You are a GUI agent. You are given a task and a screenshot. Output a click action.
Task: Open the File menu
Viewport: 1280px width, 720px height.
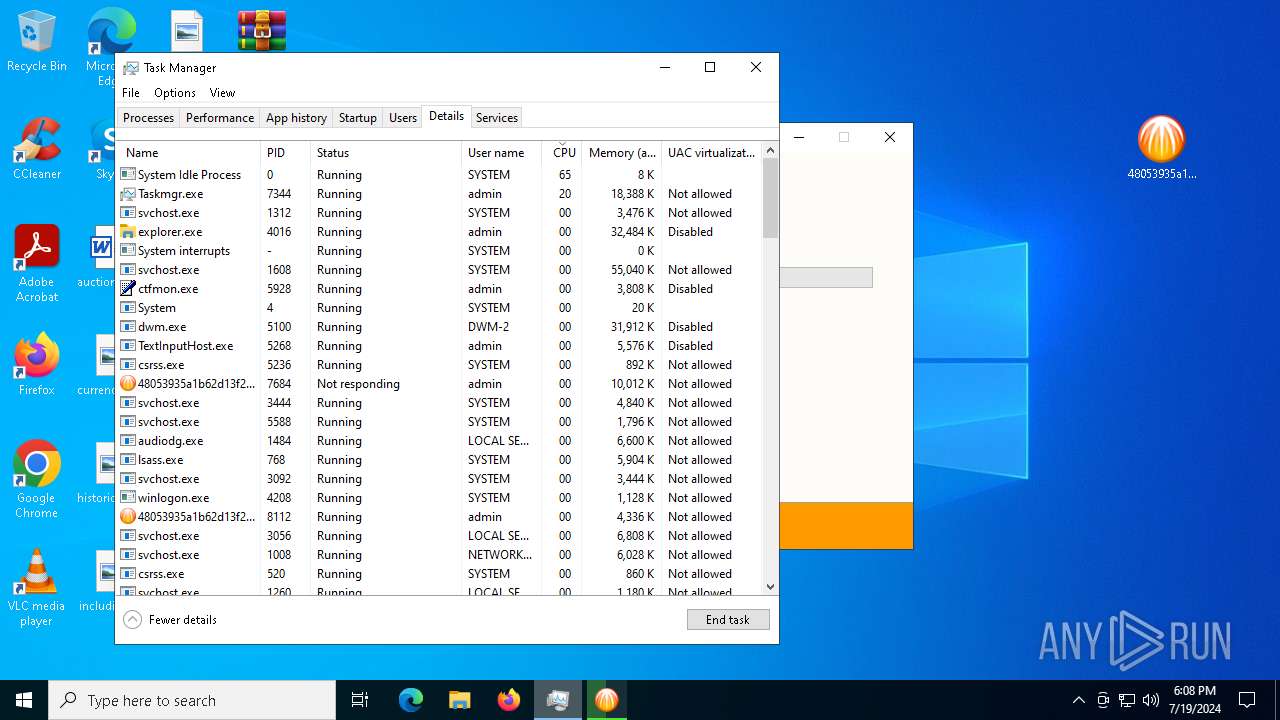(131, 93)
